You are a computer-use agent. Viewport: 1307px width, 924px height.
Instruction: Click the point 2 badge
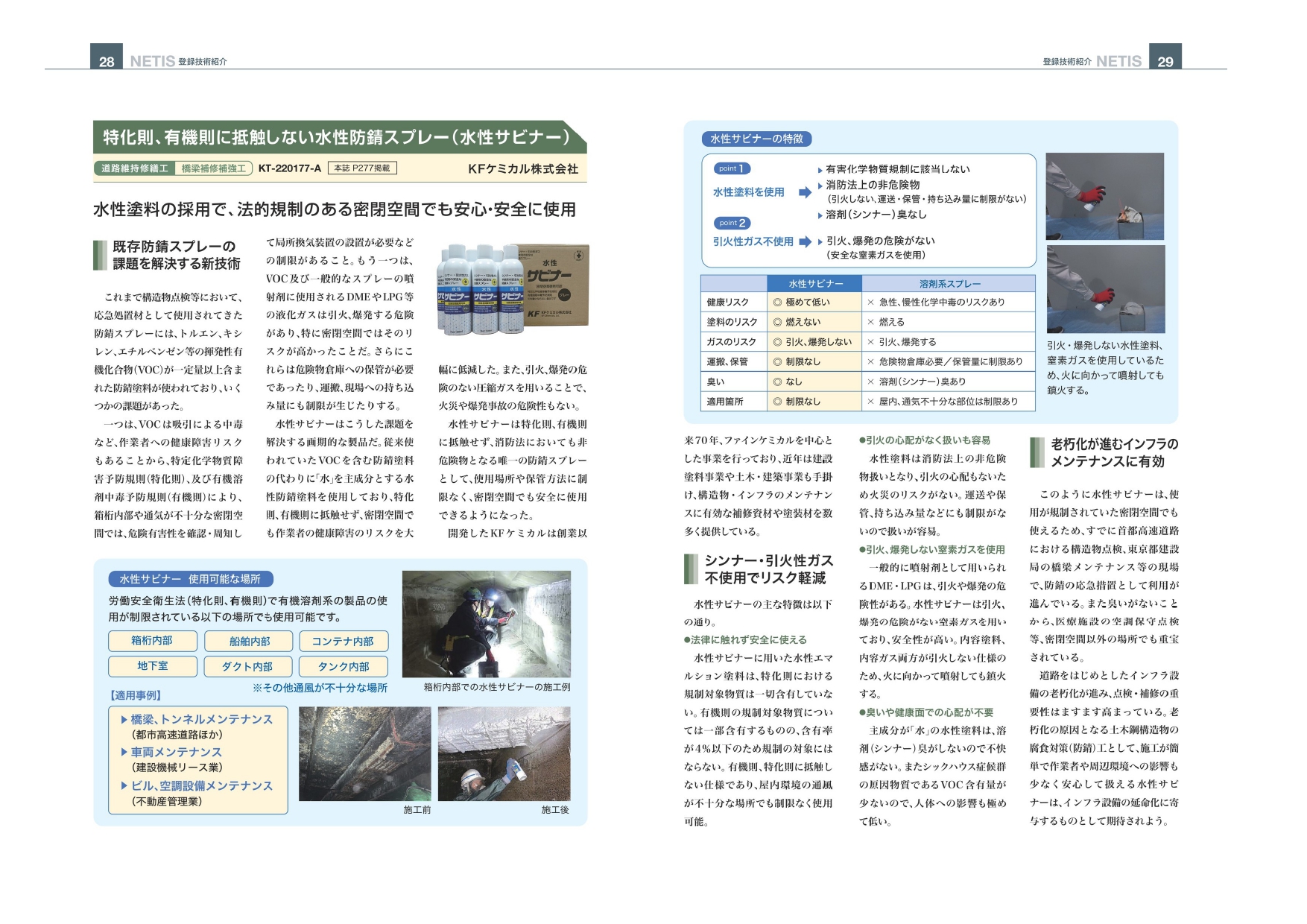(x=732, y=223)
